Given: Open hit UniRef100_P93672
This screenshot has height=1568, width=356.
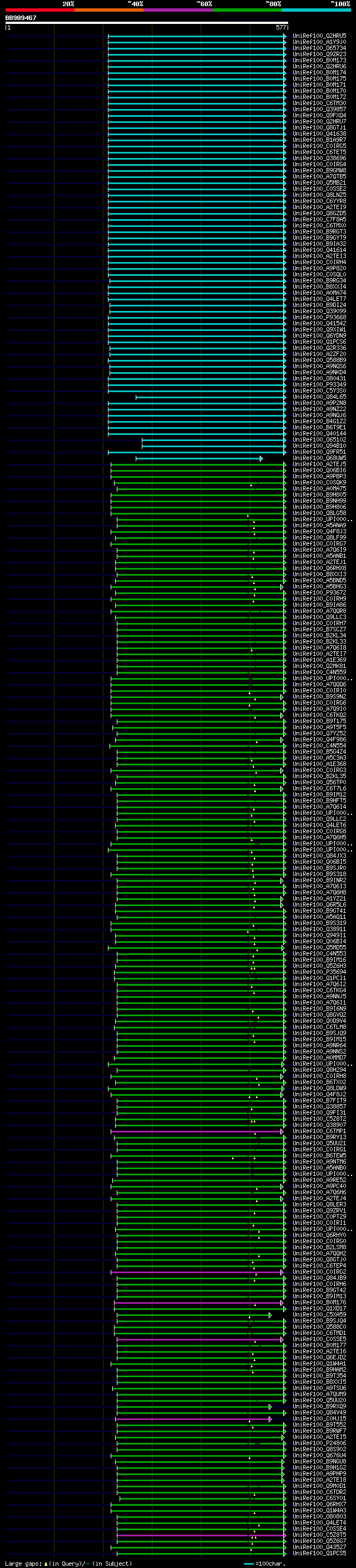Looking at the screenshot, I should 319,593.
